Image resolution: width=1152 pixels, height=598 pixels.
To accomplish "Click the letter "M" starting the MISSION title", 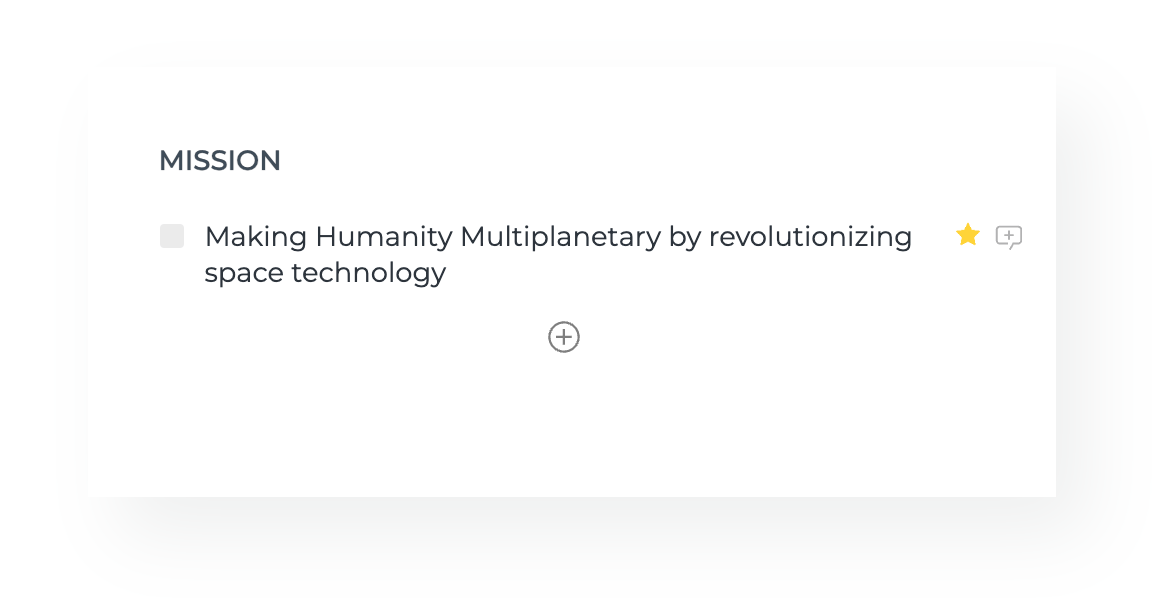I will 169,161.
